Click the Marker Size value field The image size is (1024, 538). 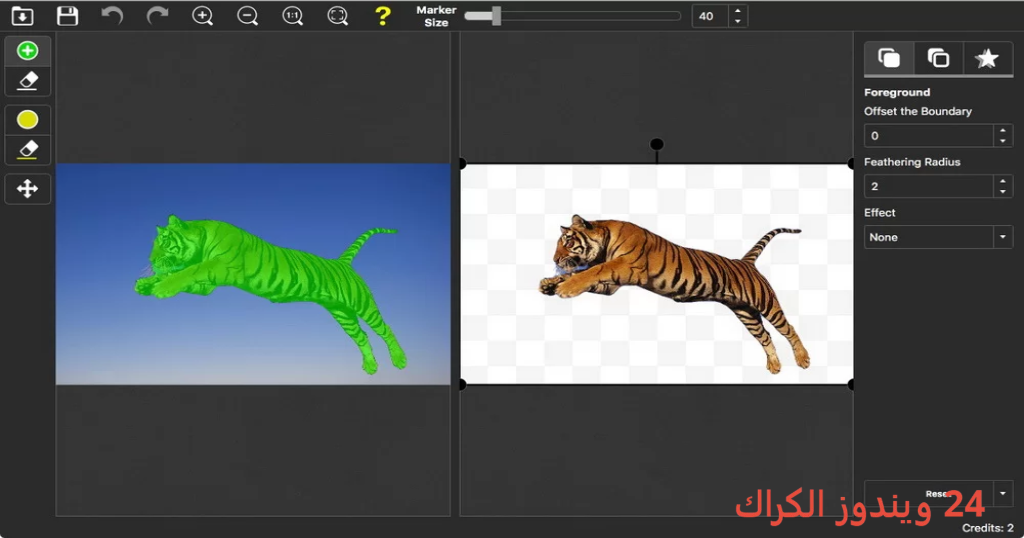(710, 16)
